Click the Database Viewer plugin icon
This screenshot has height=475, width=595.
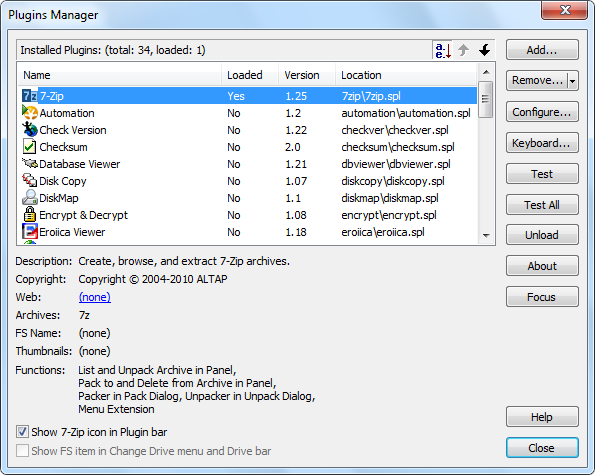coord(30,164)
